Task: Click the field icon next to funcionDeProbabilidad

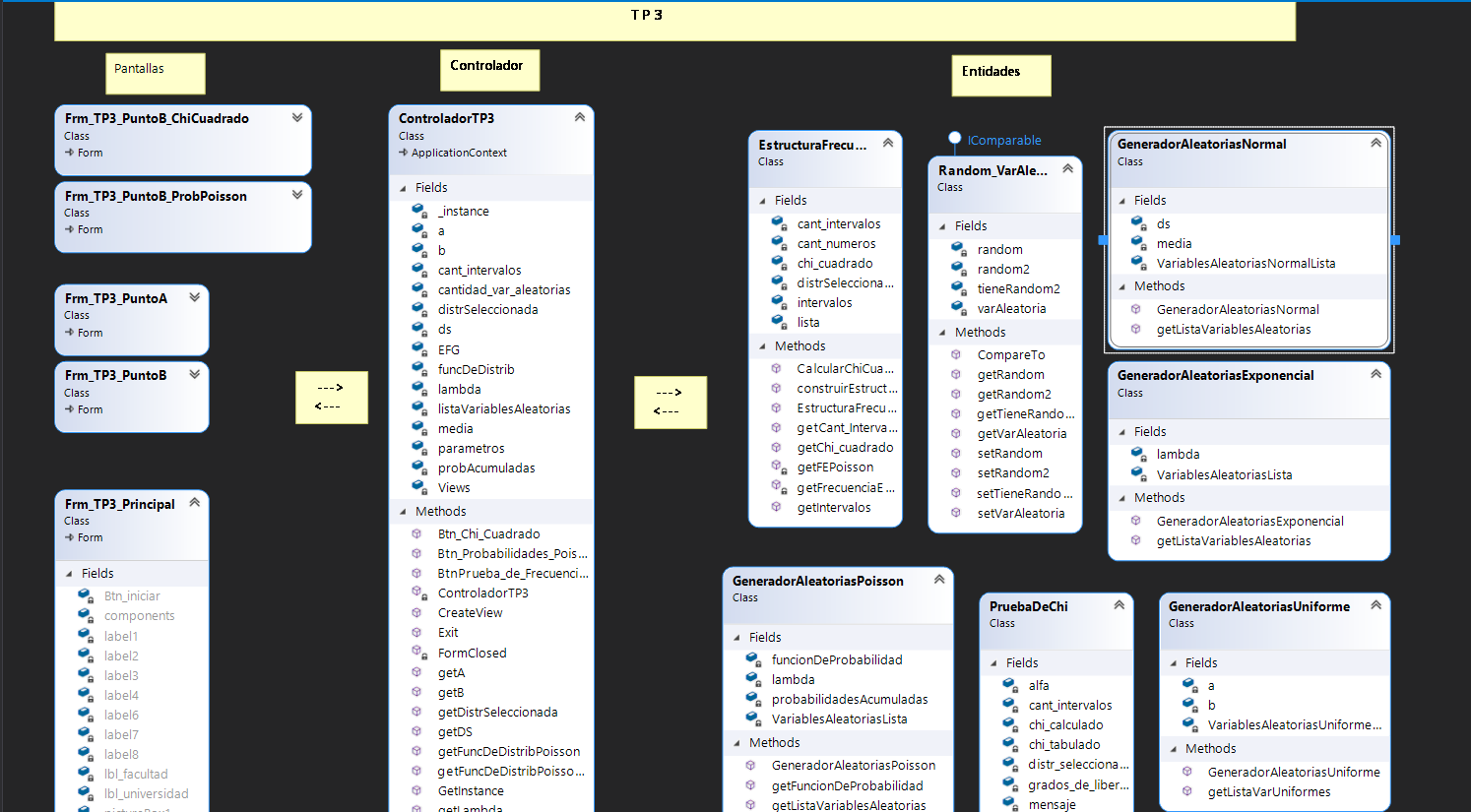Action: point(752,659)
